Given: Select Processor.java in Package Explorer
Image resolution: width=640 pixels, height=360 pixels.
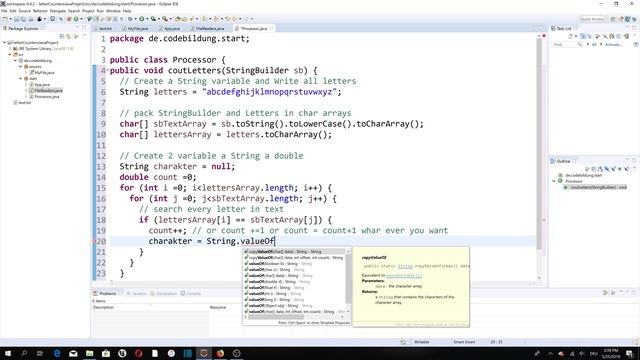Looking at the screenshot, I should click(x=45, y=97).
